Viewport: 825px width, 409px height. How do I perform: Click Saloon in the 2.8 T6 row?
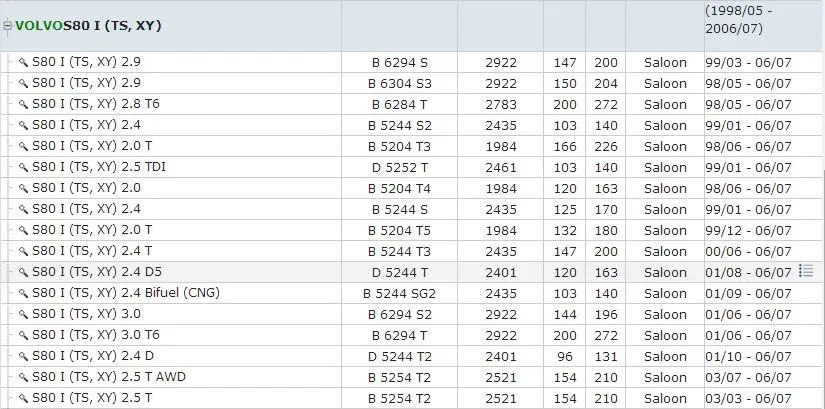tap(665, 105)
